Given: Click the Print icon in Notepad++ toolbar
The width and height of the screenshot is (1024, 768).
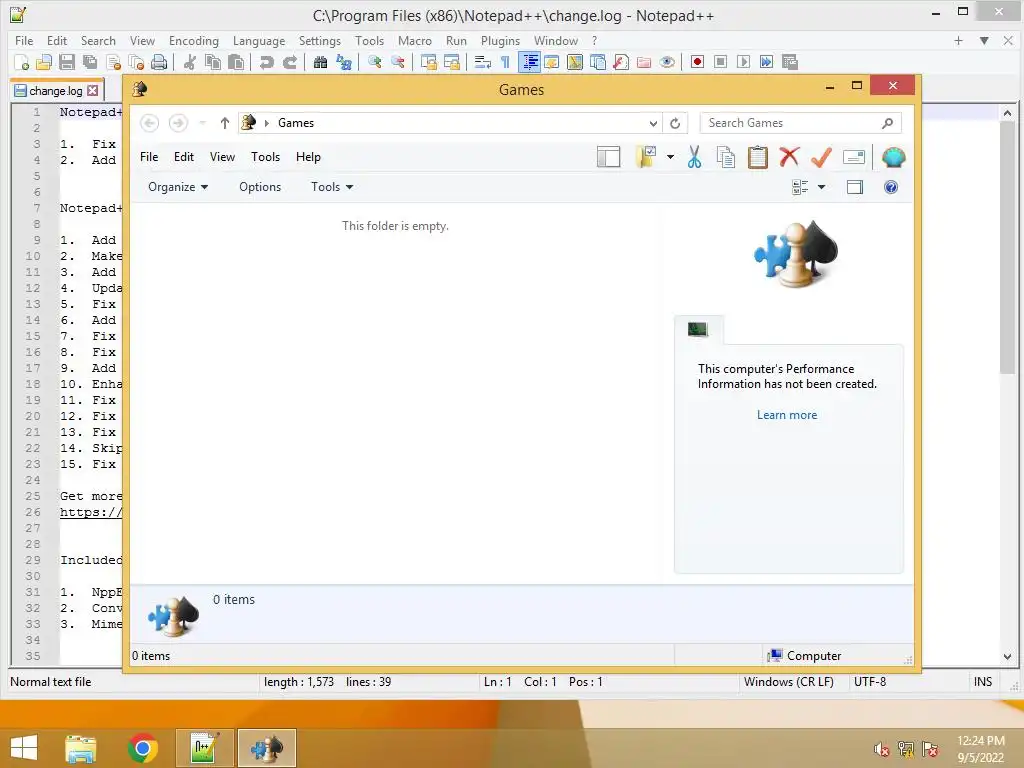Looking at the screenshot, I should coord(159,62).
